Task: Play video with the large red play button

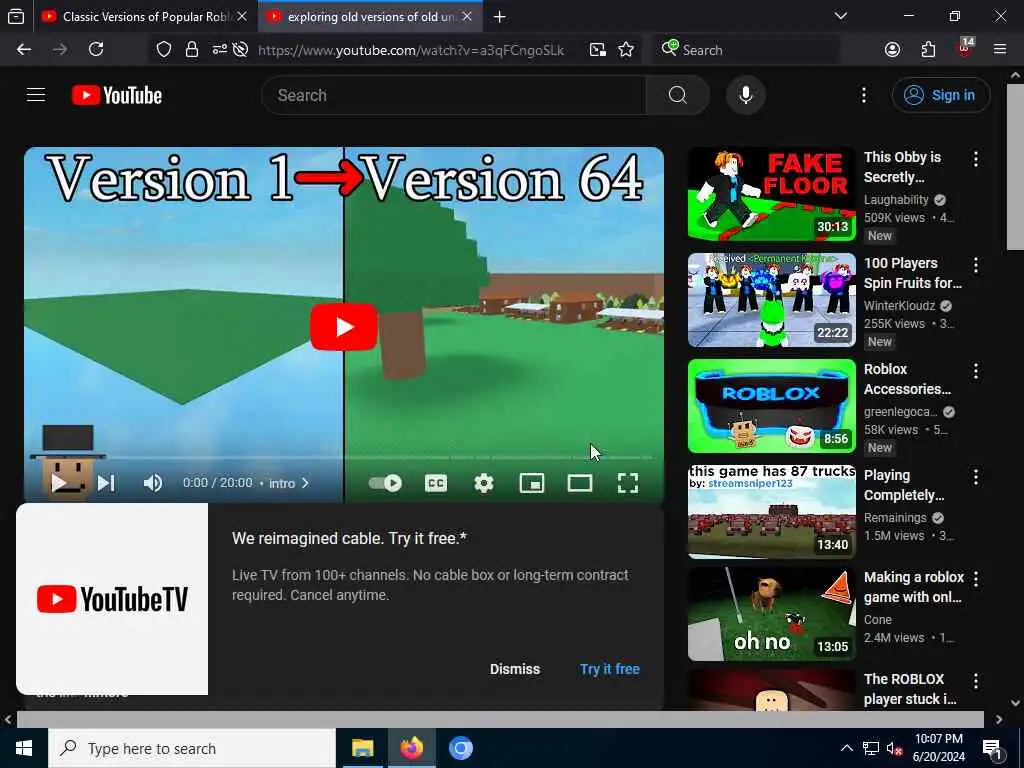Action: point(344,327)
